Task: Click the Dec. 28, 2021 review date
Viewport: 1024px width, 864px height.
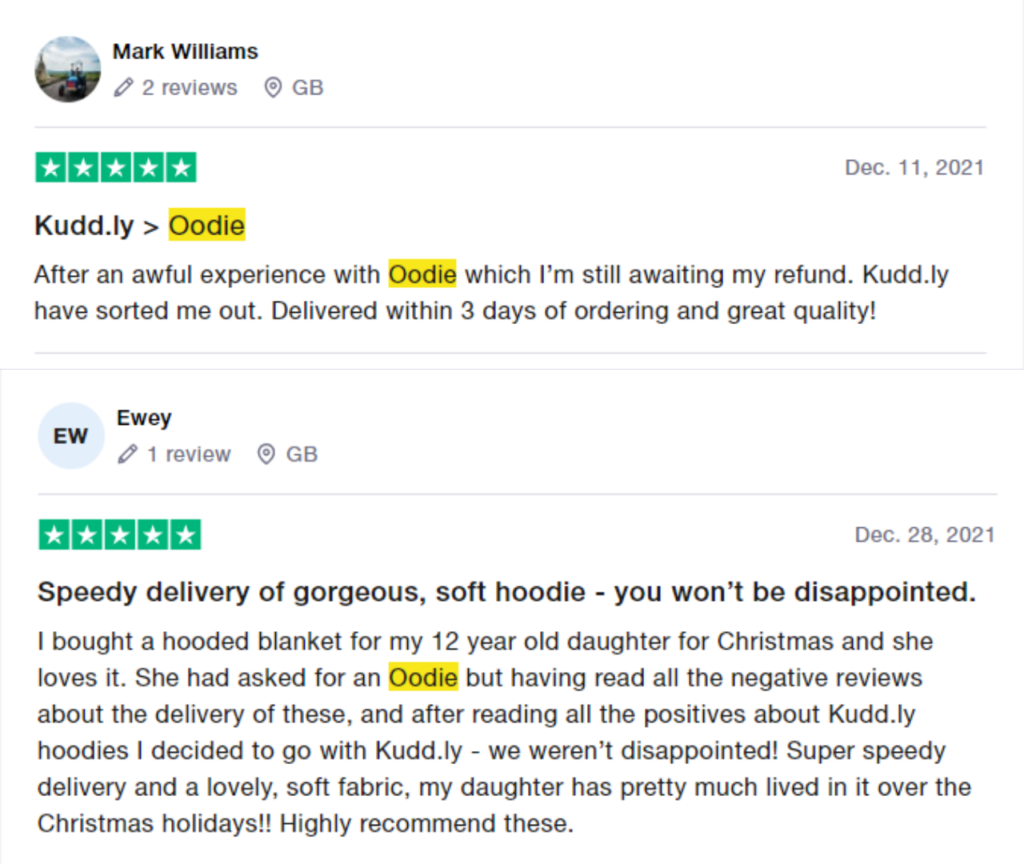Action: [924, 535]
